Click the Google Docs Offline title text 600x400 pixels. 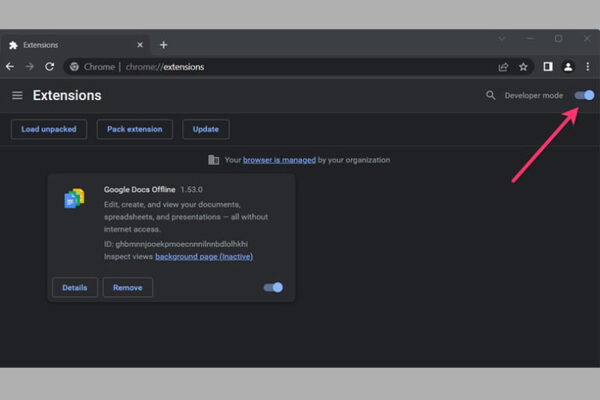[140, 189]
